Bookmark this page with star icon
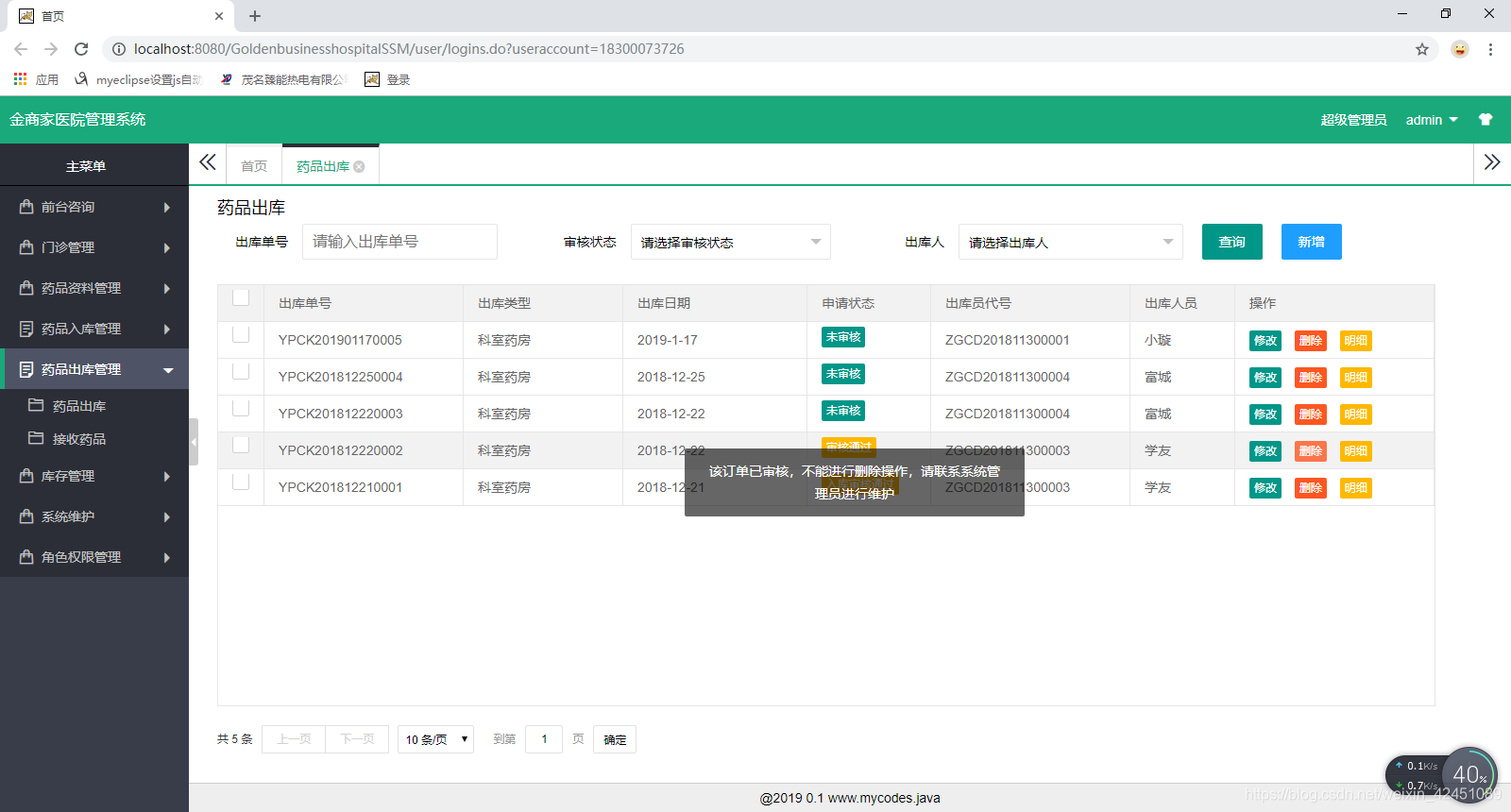Image resolution: width=1511 pixels, height=812 pixels. (1422, 49)
